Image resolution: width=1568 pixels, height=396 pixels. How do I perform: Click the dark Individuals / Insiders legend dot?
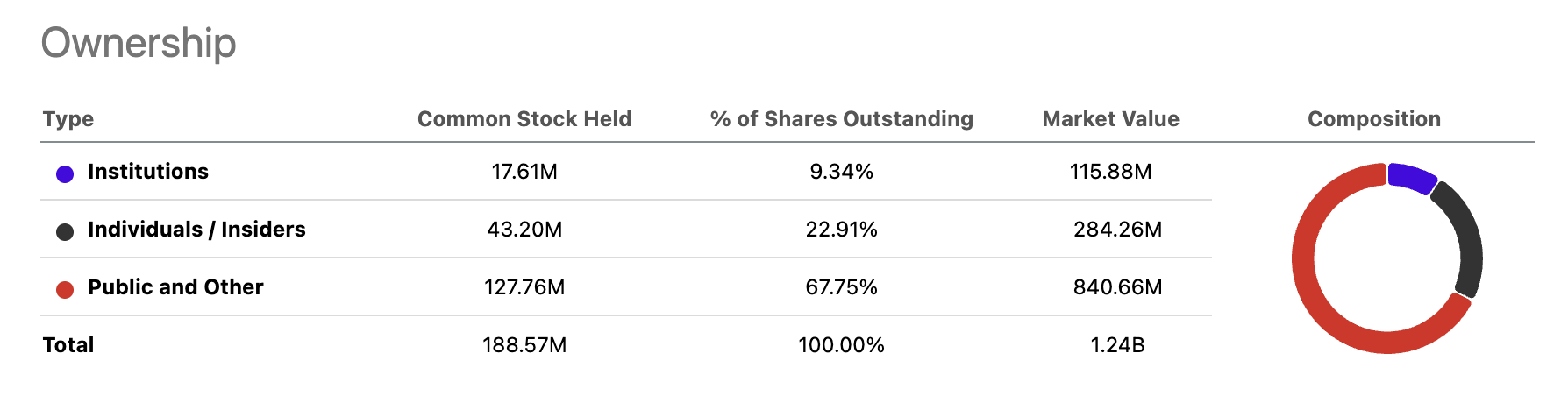click(65, 231)
